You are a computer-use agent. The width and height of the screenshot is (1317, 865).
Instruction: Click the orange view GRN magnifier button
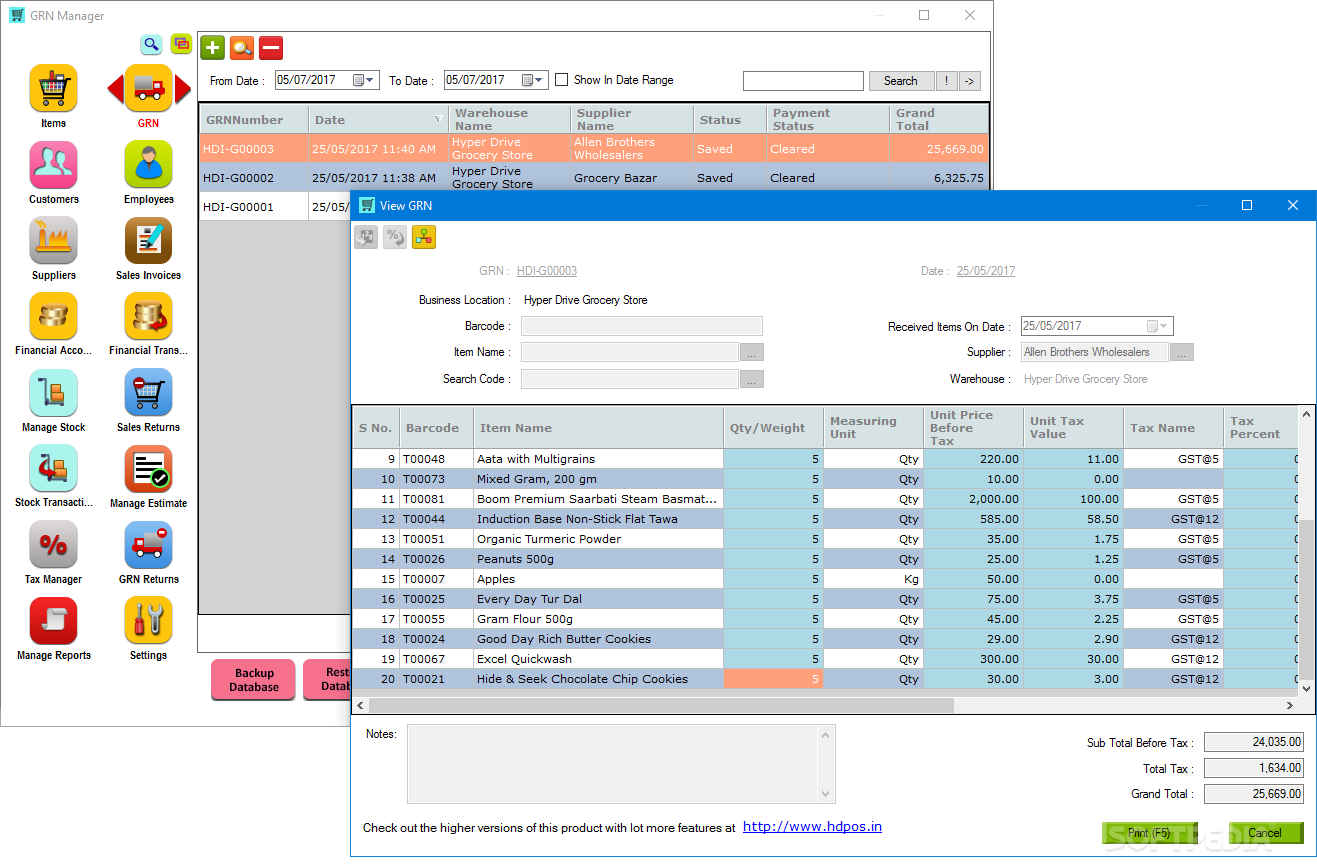pyautogui.click(x=241, y=47)
